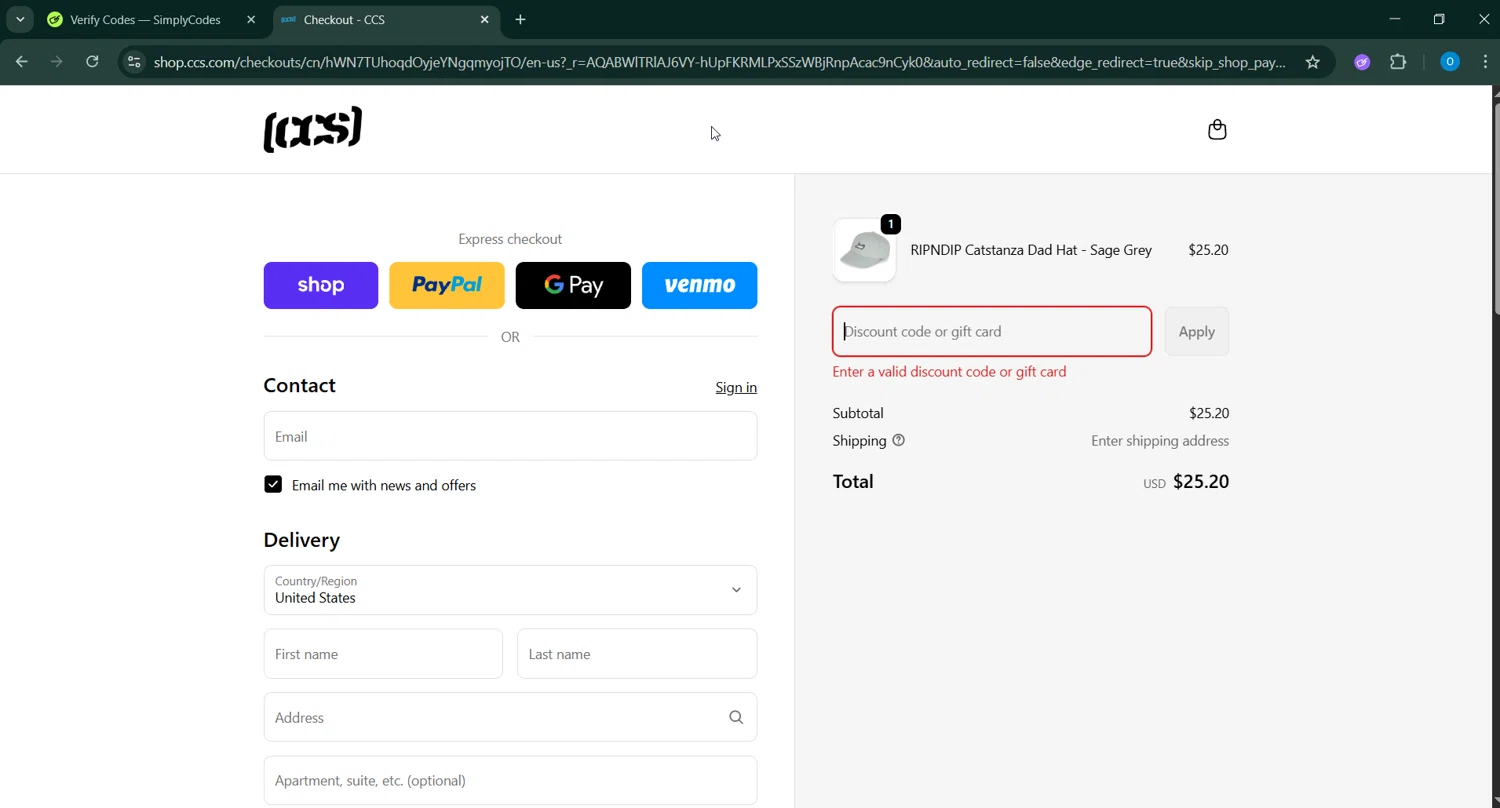The width and height of the screenshot is (1500, 808).
Task: Click the Apartment, suite, etc. field
Action: coord(510,780)
